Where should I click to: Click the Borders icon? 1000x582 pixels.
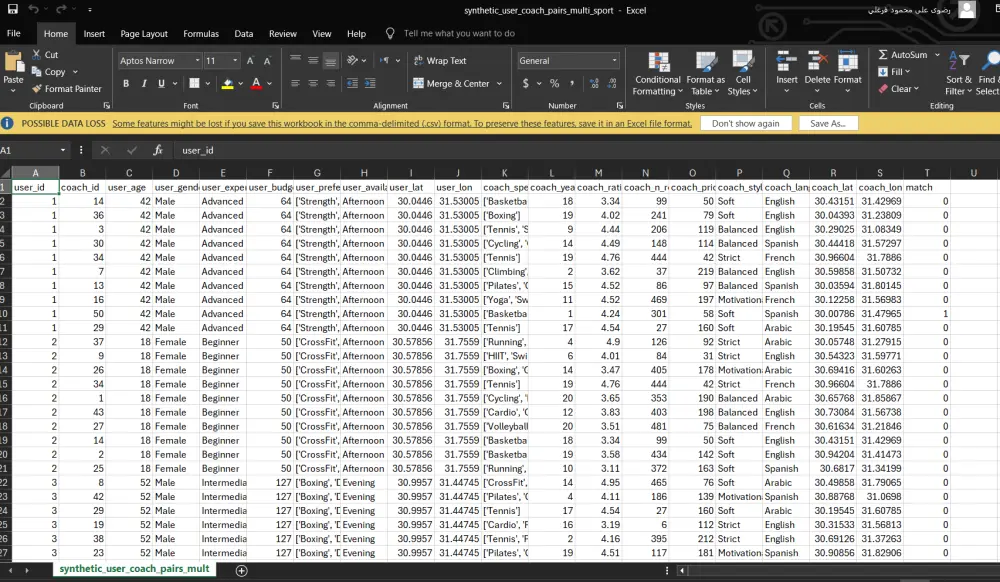(195, 83)
